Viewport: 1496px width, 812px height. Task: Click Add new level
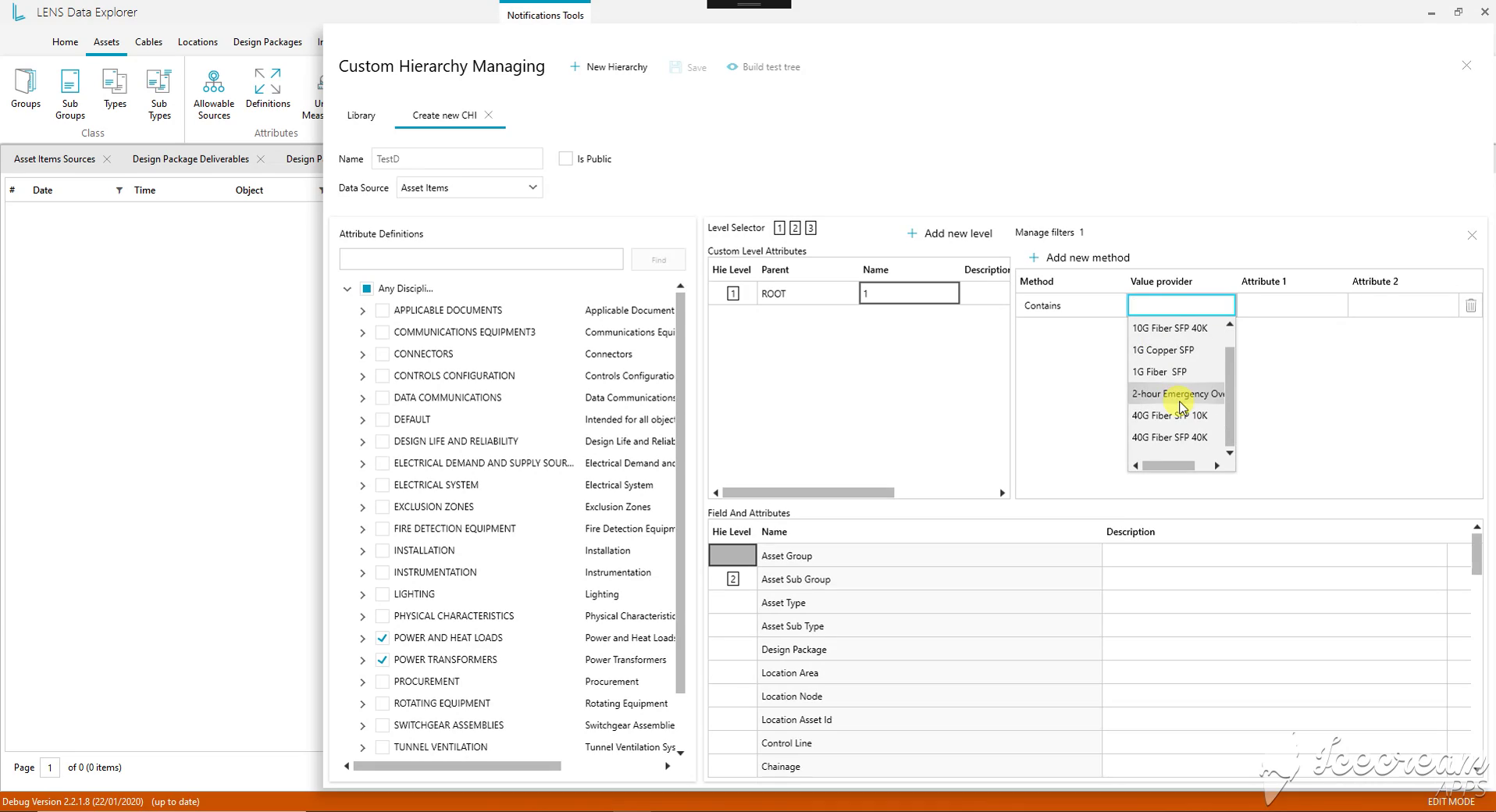pyautogui.click(x=949, y=233)
